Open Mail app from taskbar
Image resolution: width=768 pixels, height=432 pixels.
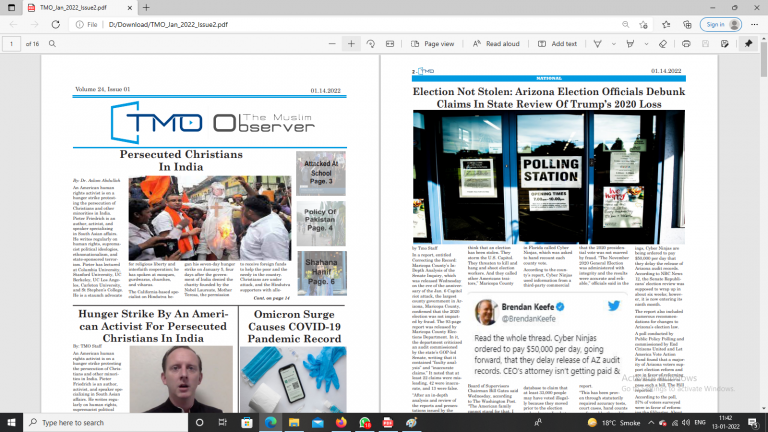(x=317, y=423)
